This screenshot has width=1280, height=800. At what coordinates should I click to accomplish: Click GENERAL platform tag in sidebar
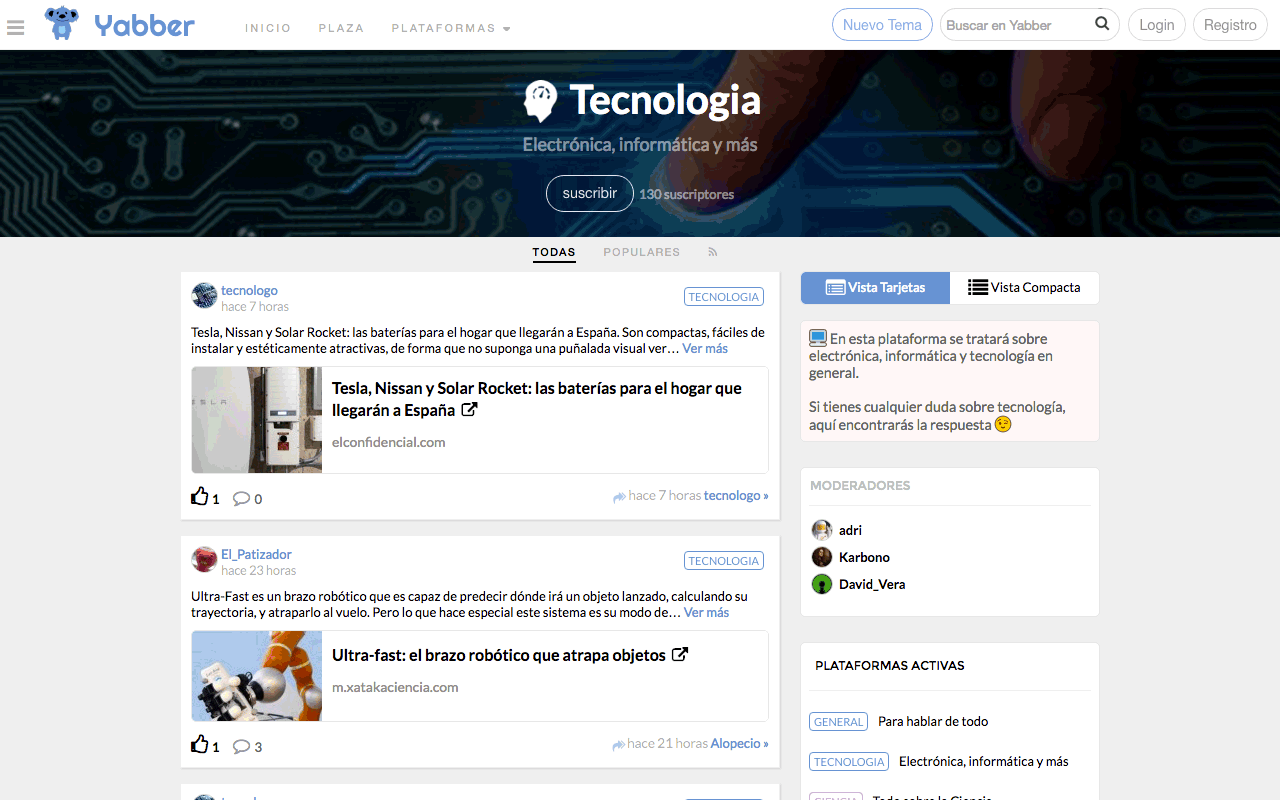pyautogui.click(x=838, y=721)
